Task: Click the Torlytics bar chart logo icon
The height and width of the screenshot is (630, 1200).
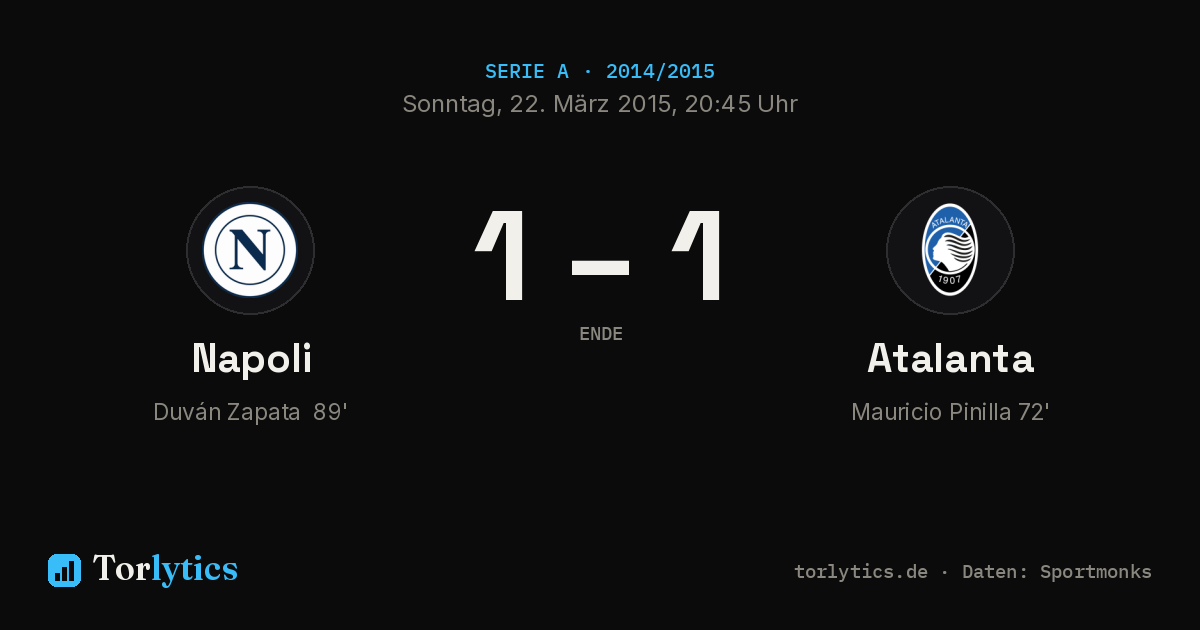Action: pyautogui.click(x=64, y=570)
